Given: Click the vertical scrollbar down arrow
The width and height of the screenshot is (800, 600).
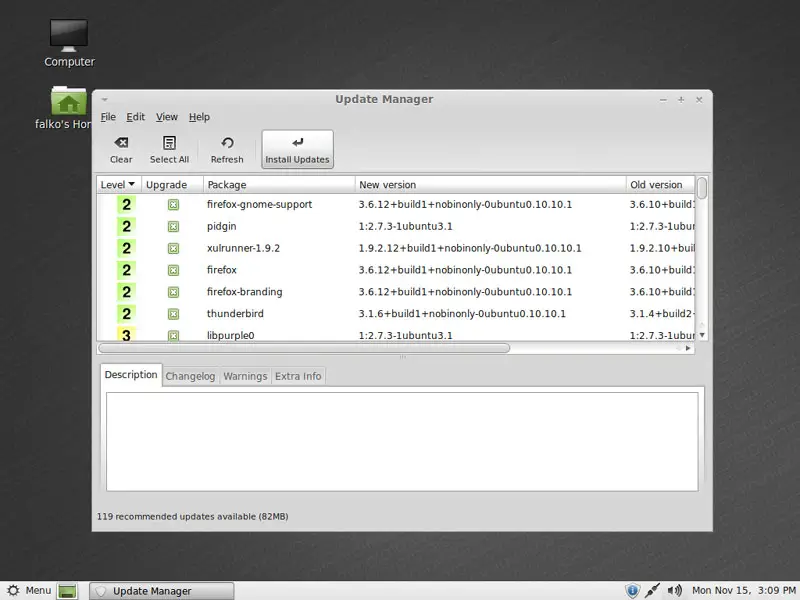Looking at the screenshot, I should point(702,335).
